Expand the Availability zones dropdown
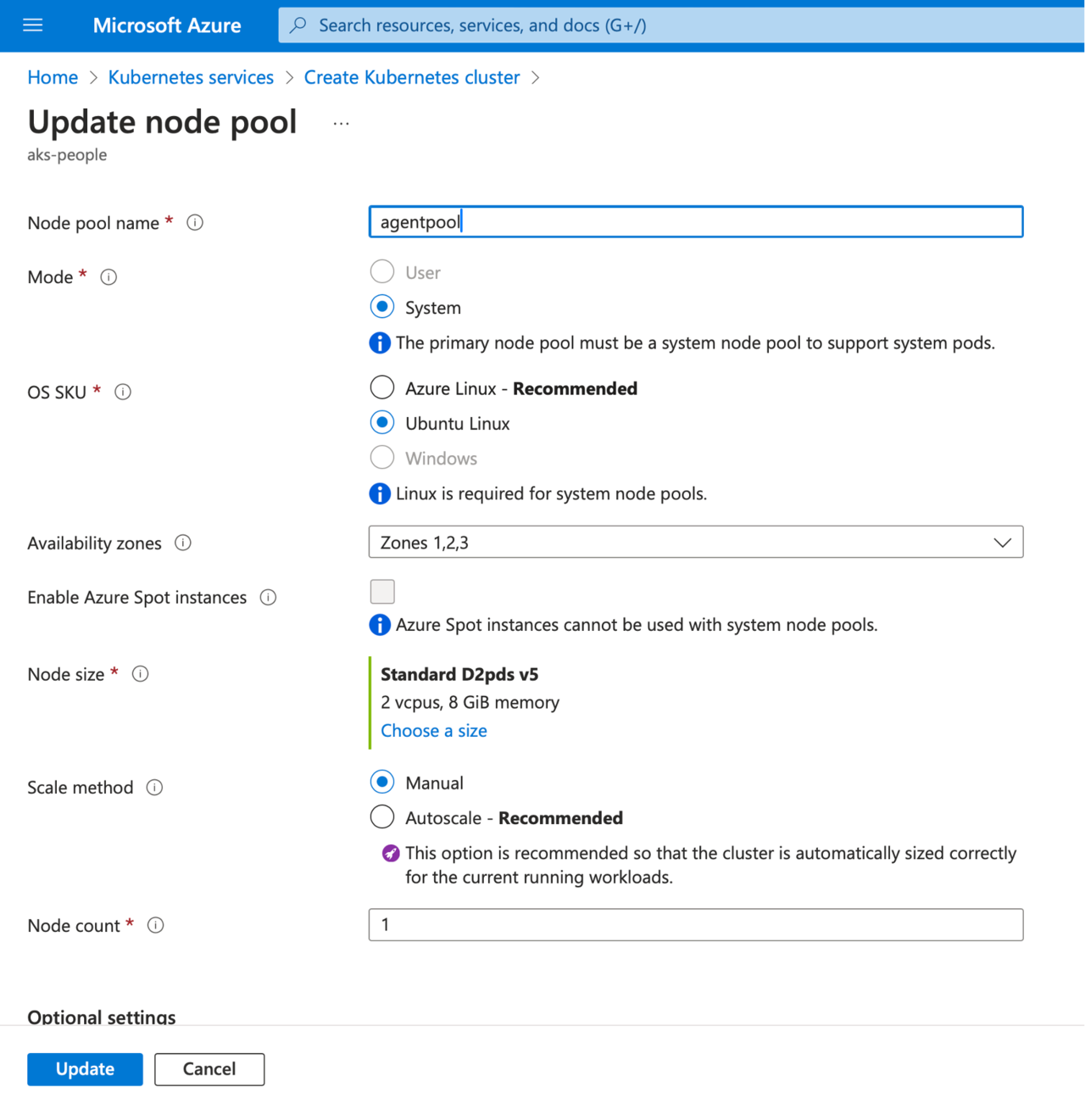Screen dimensions: 1085x1120 tap(695, 543)
